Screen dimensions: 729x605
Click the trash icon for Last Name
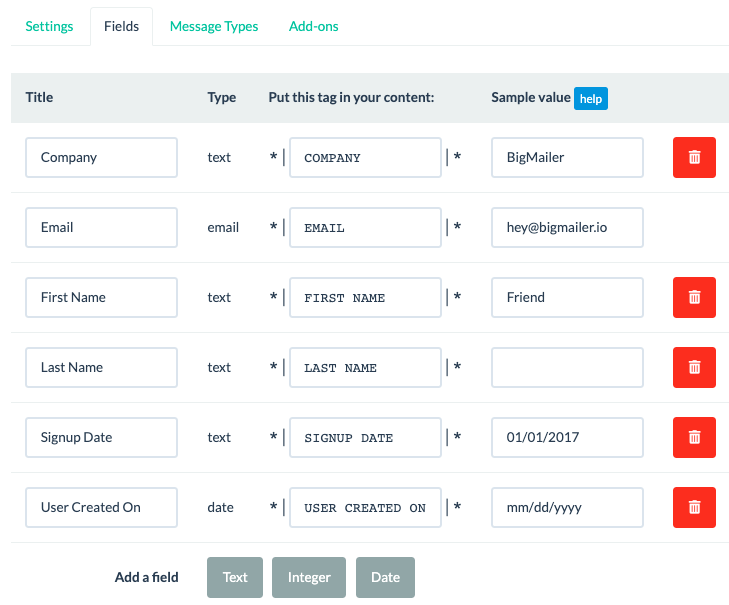click(694, 367)
